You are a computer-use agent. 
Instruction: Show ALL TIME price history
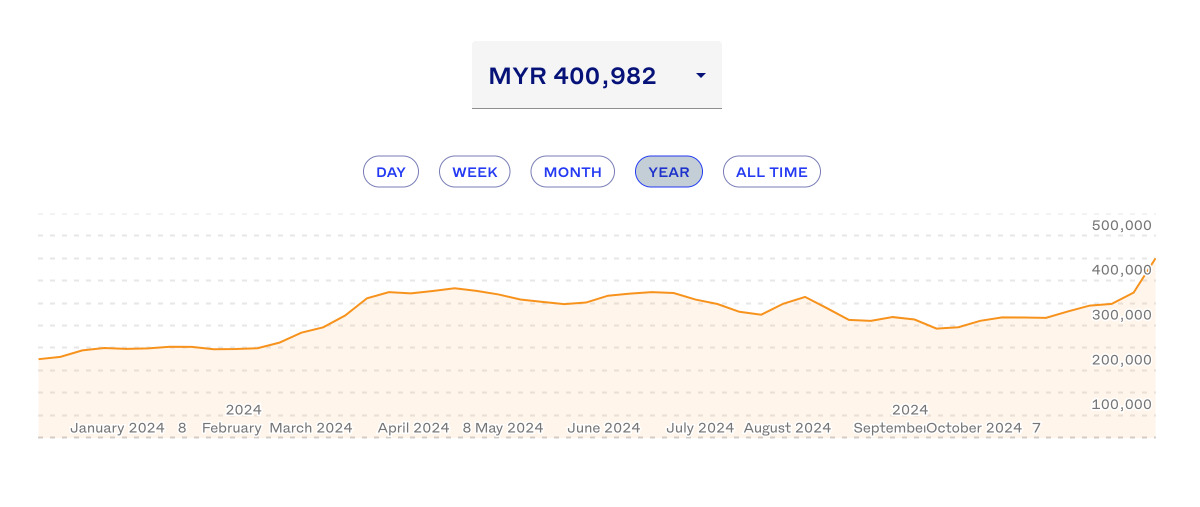pyautogui.click(x=771, y=172)
